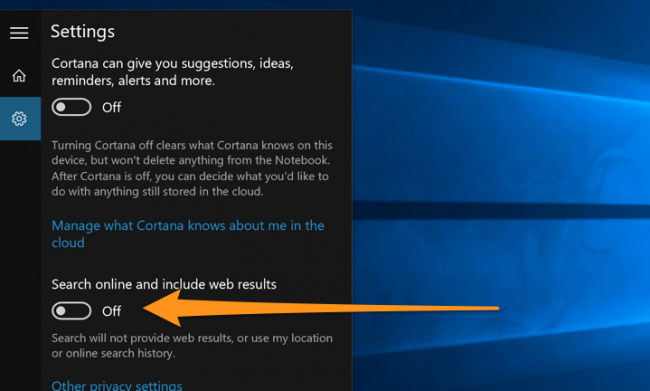The image size is (650, 391).
Task: Open the Other privacy settings link
Action: tap(117, 386)
